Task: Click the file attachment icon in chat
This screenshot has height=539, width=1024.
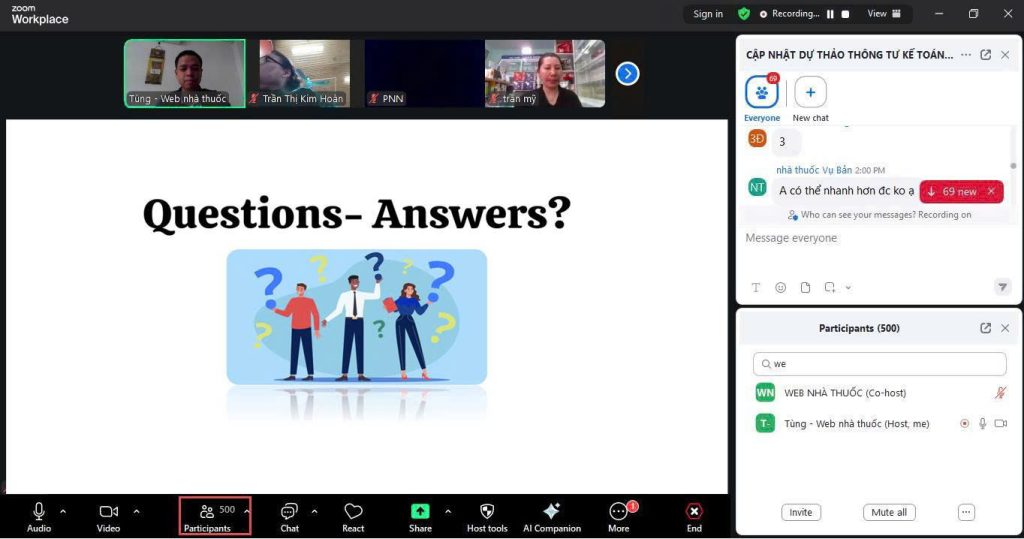Action: coord(805,287)
